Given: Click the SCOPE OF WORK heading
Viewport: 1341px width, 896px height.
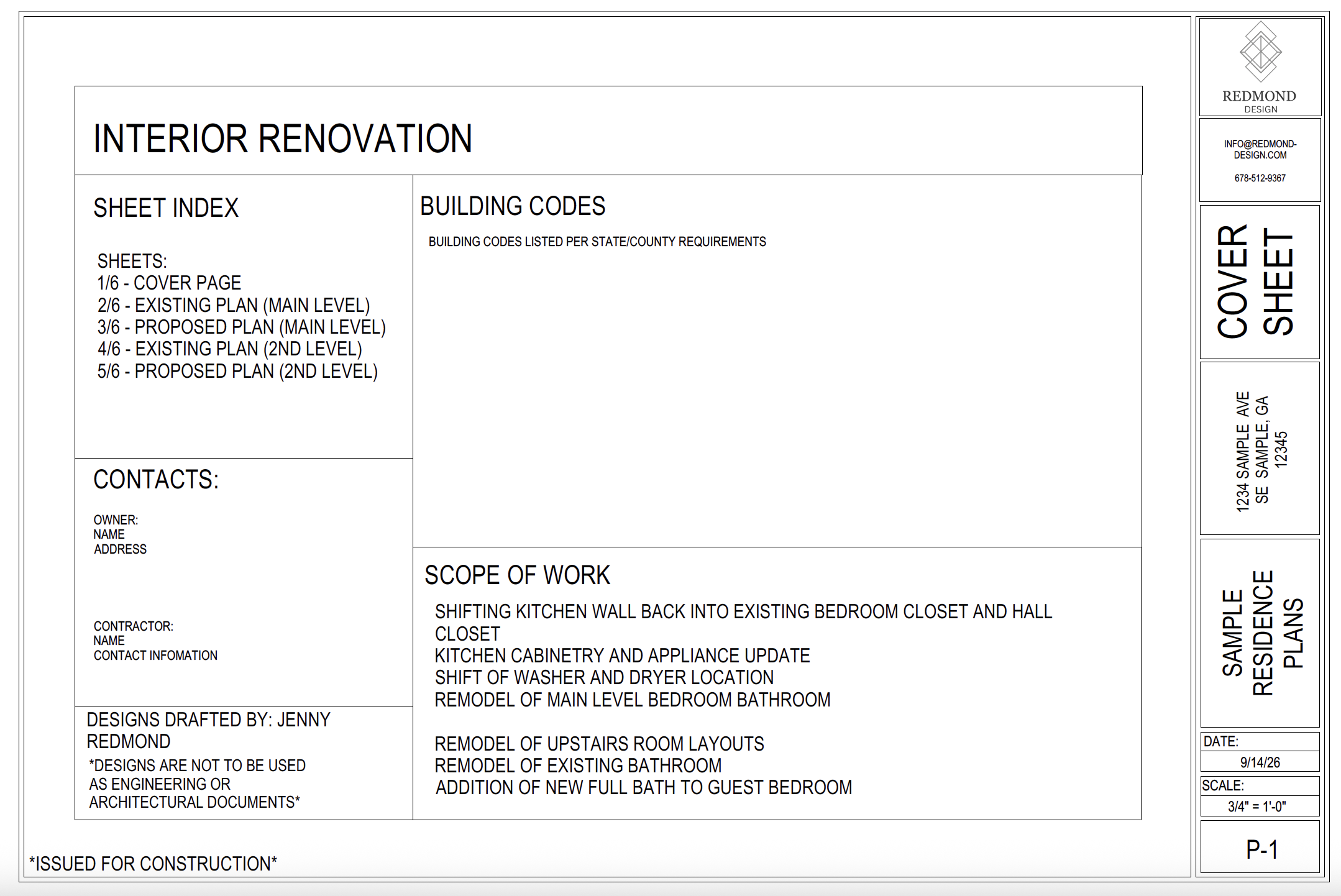Looking at the screenshot, I should (x=517, y=575).
